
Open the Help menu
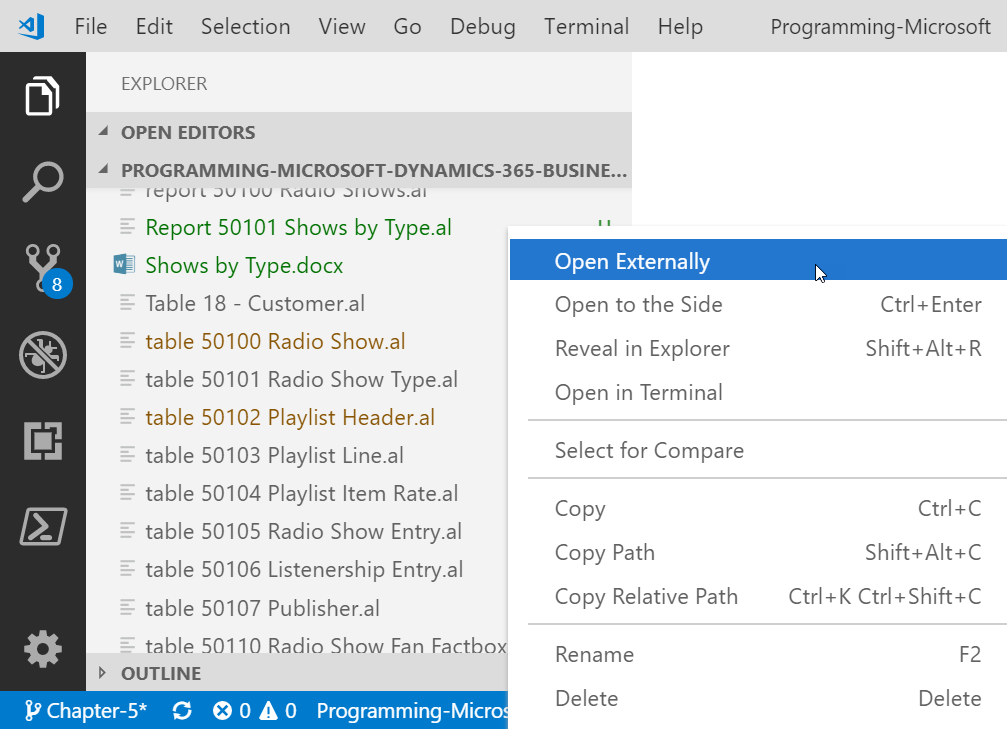coord(680,26)
